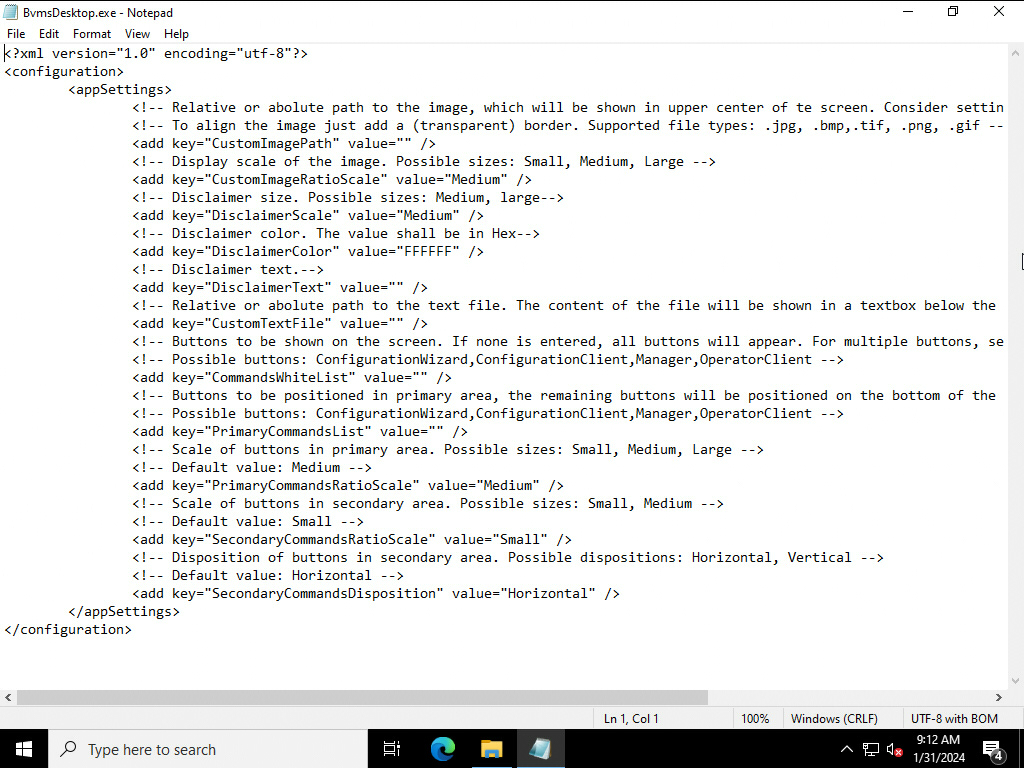Open Task View from the taskbar
The height and width of the screenshot is (768, 1024).
coord(392,749)
